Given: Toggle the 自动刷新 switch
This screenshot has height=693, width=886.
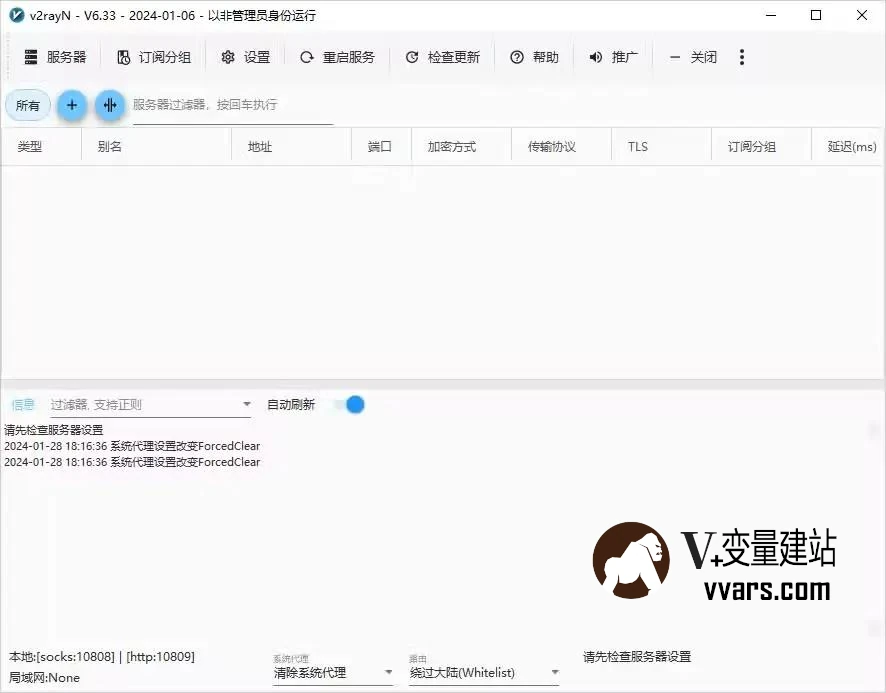Looking at the screenshot, I should [x=349, y=405].
